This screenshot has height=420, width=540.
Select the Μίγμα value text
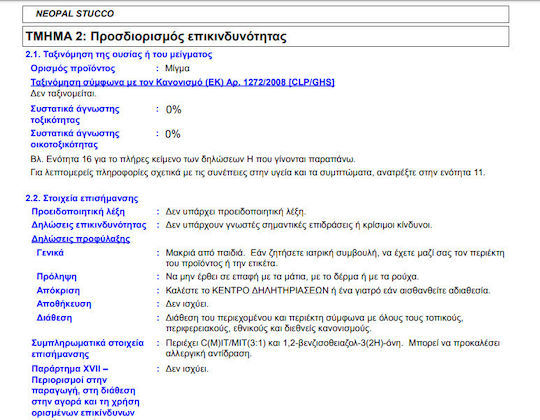point(177,68)
